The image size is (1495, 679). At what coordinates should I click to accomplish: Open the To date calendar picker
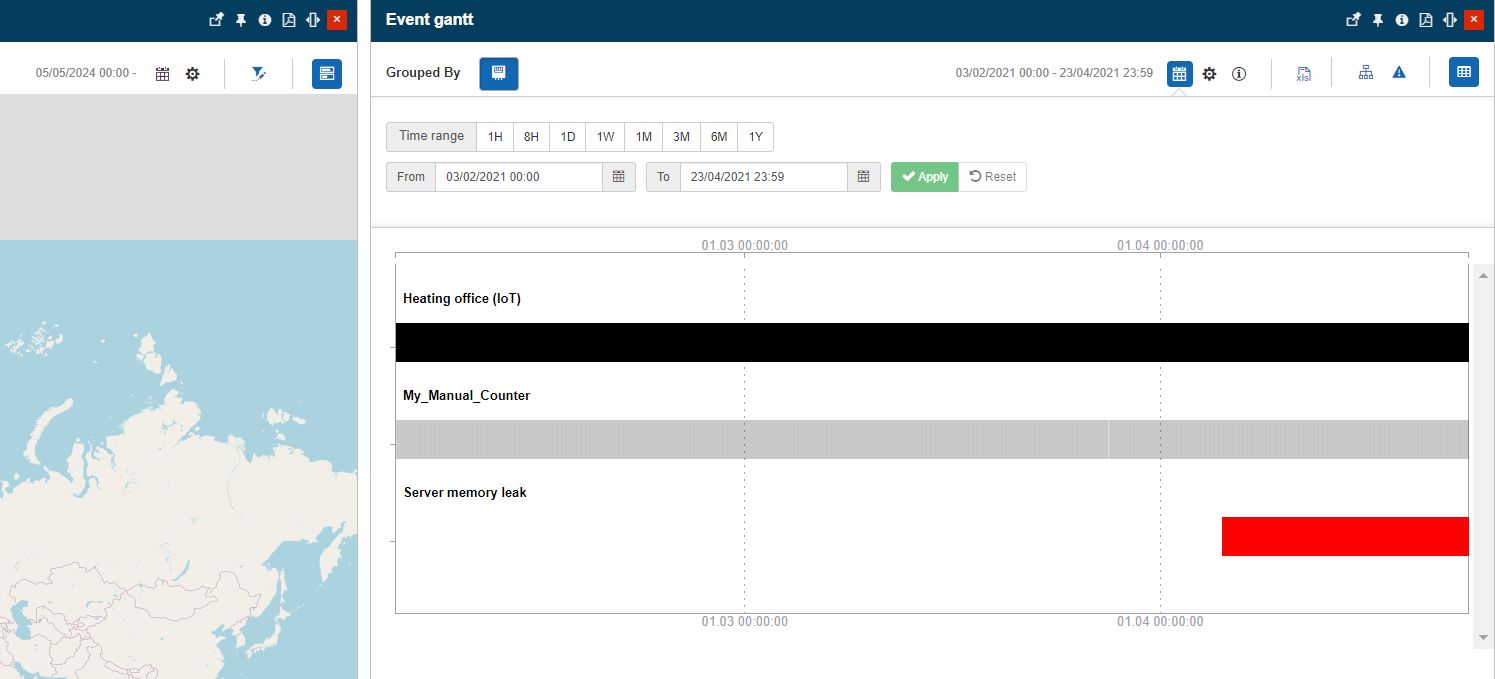[863, 176]
